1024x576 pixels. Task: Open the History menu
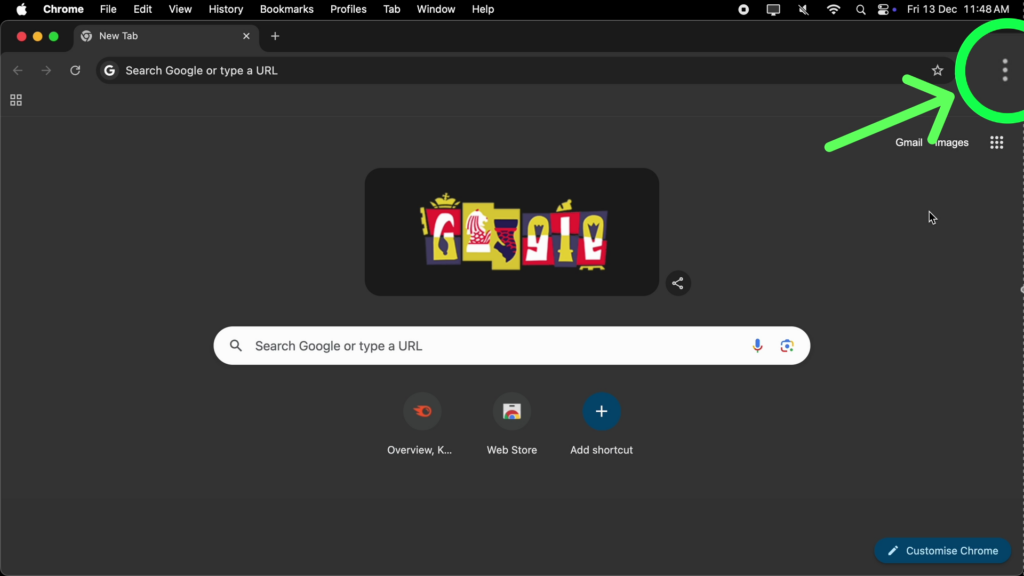[225, 9]
